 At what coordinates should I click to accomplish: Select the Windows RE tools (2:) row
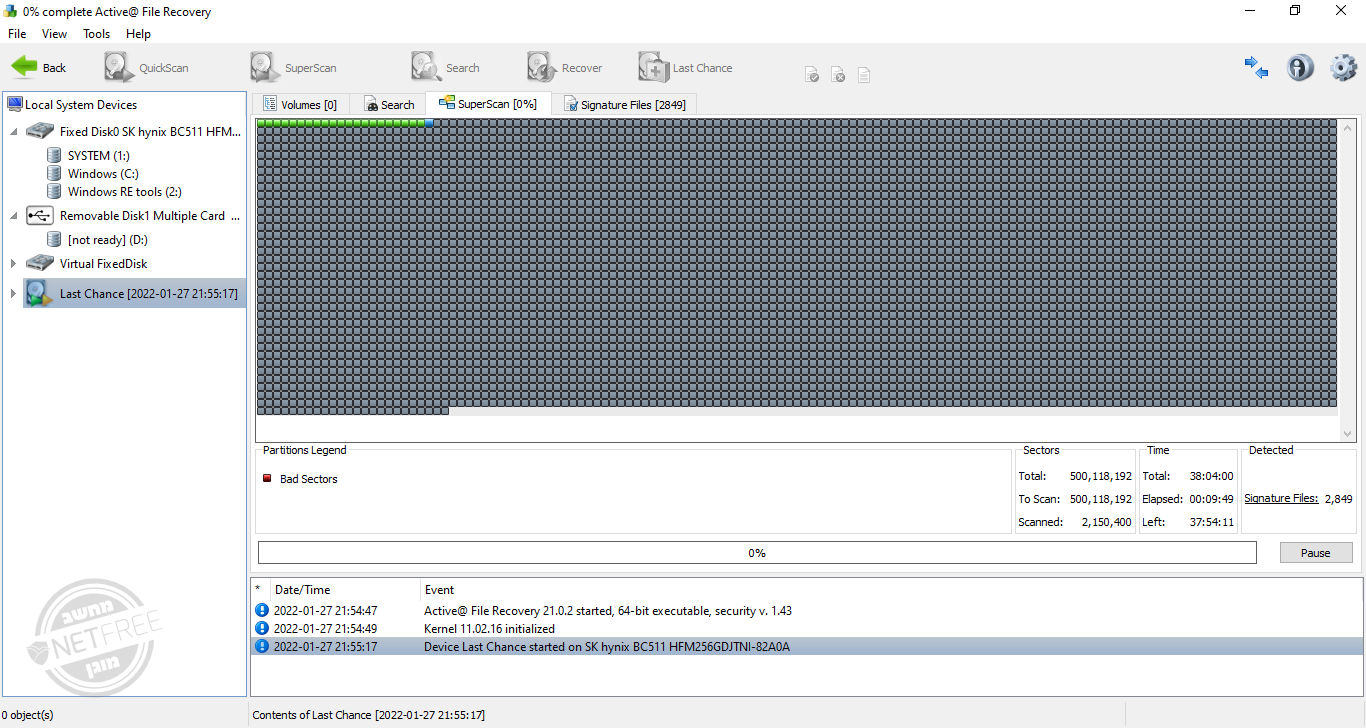(125, 191)
